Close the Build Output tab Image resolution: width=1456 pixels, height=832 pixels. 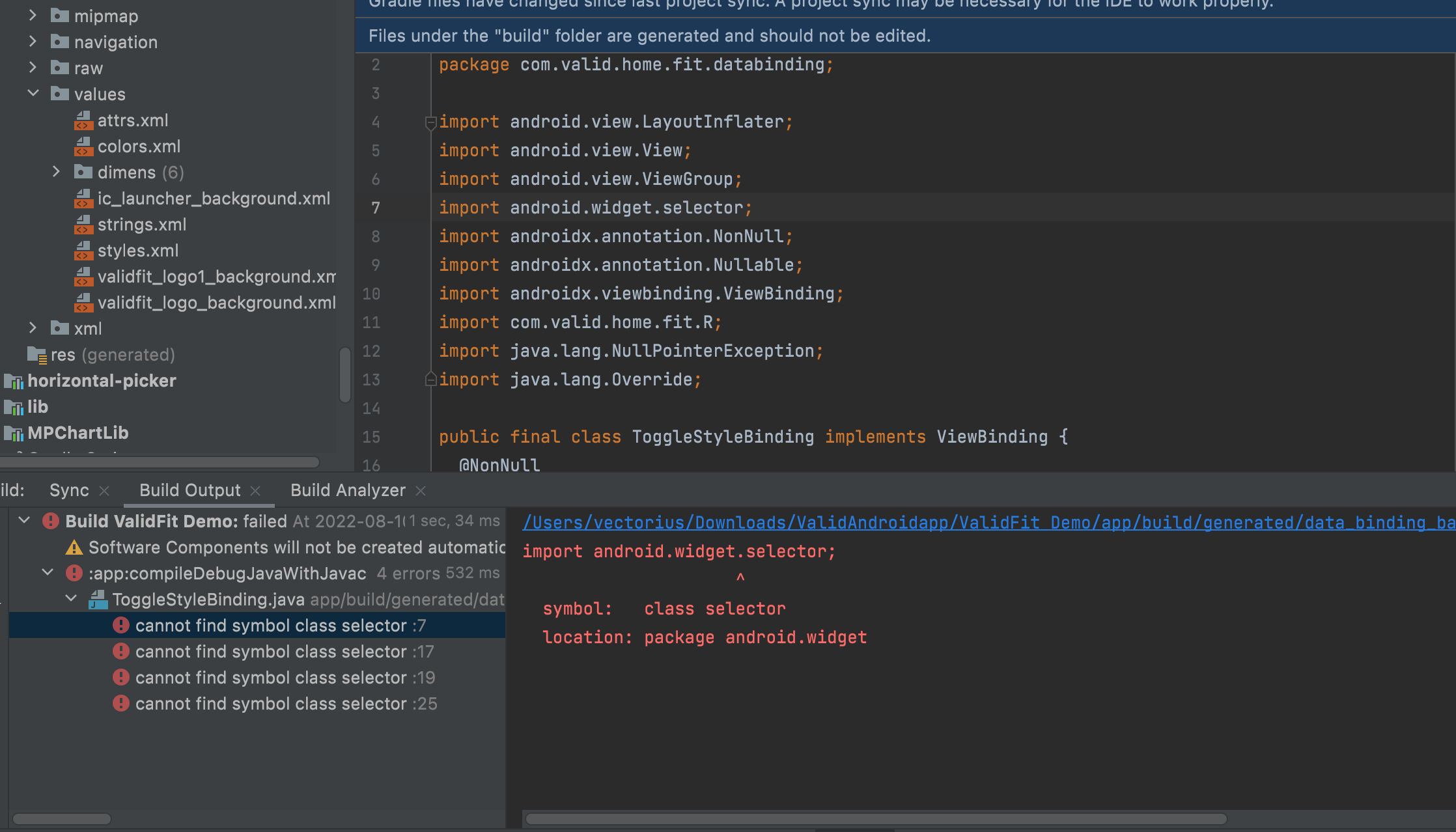click(x=255, y=491)
